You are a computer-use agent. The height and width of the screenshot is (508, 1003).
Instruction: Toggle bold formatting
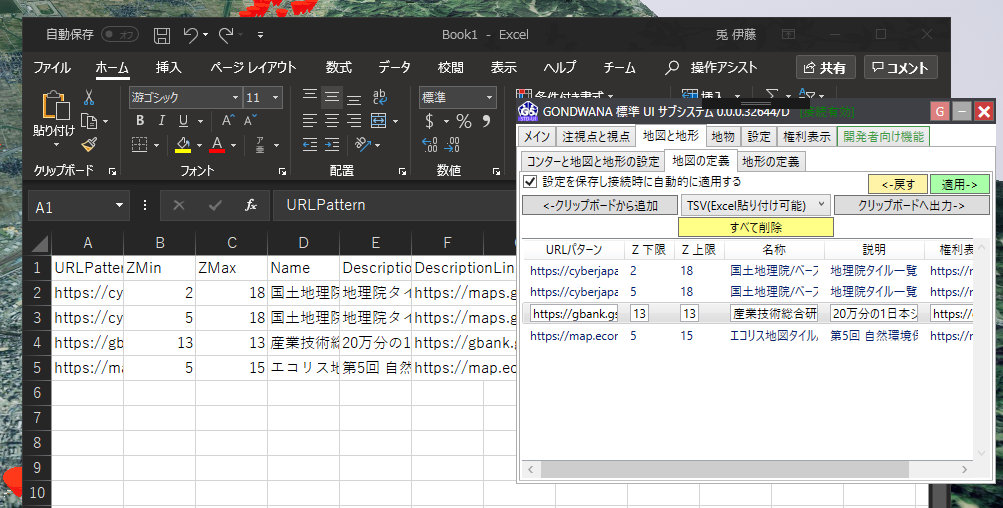click(x=140, y=121)
